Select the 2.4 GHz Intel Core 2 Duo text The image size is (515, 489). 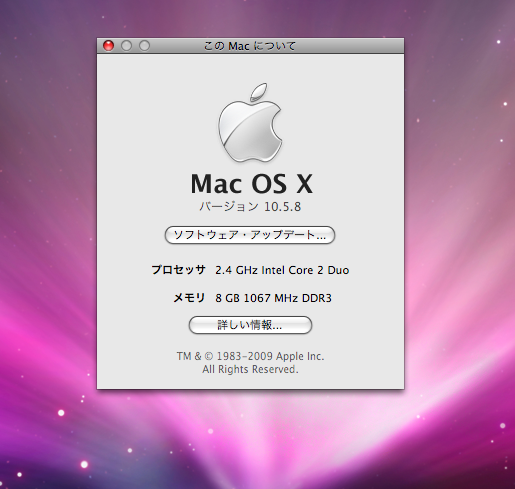[x=282, y=270]
